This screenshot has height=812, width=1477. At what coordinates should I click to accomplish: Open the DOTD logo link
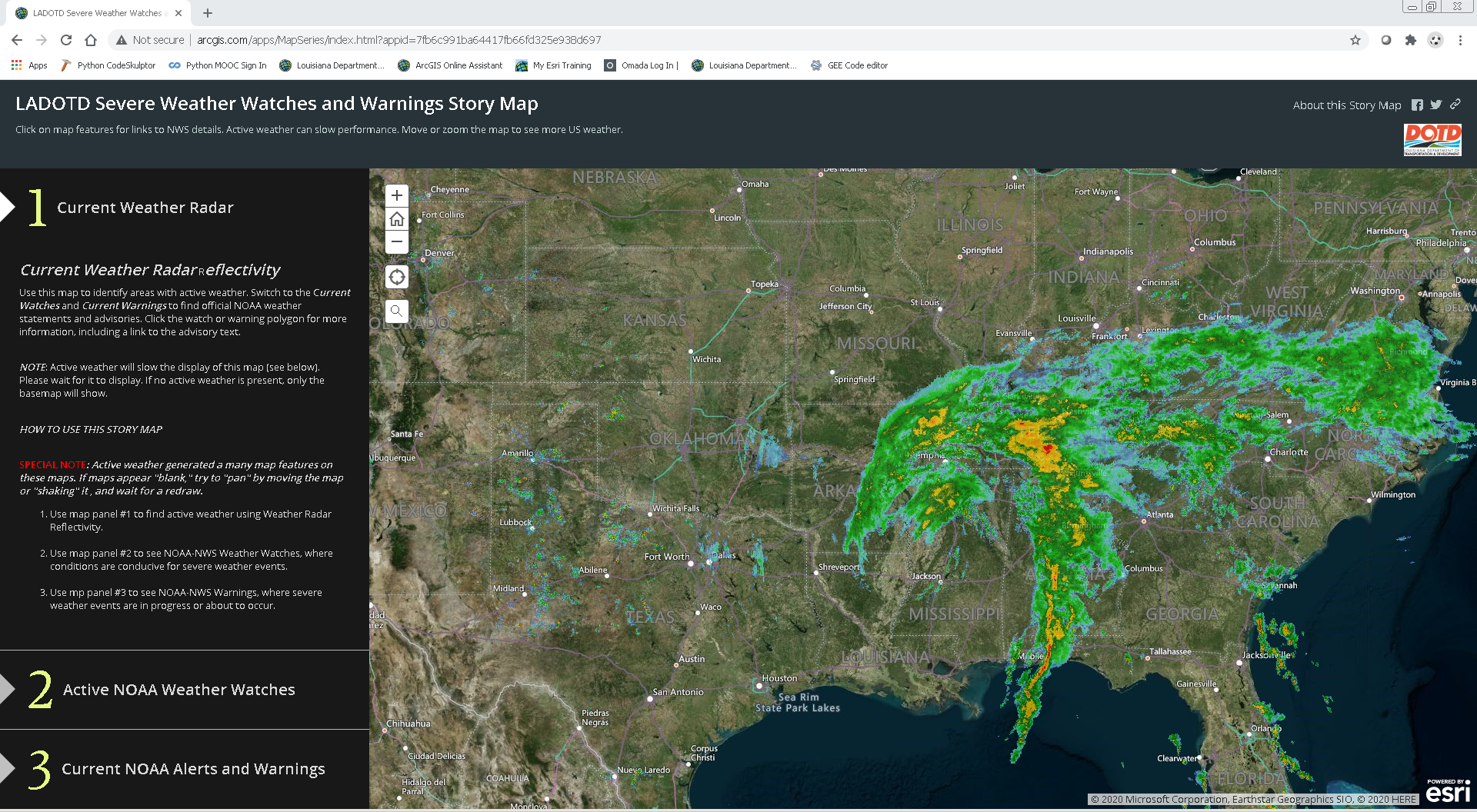[1432, 140]
